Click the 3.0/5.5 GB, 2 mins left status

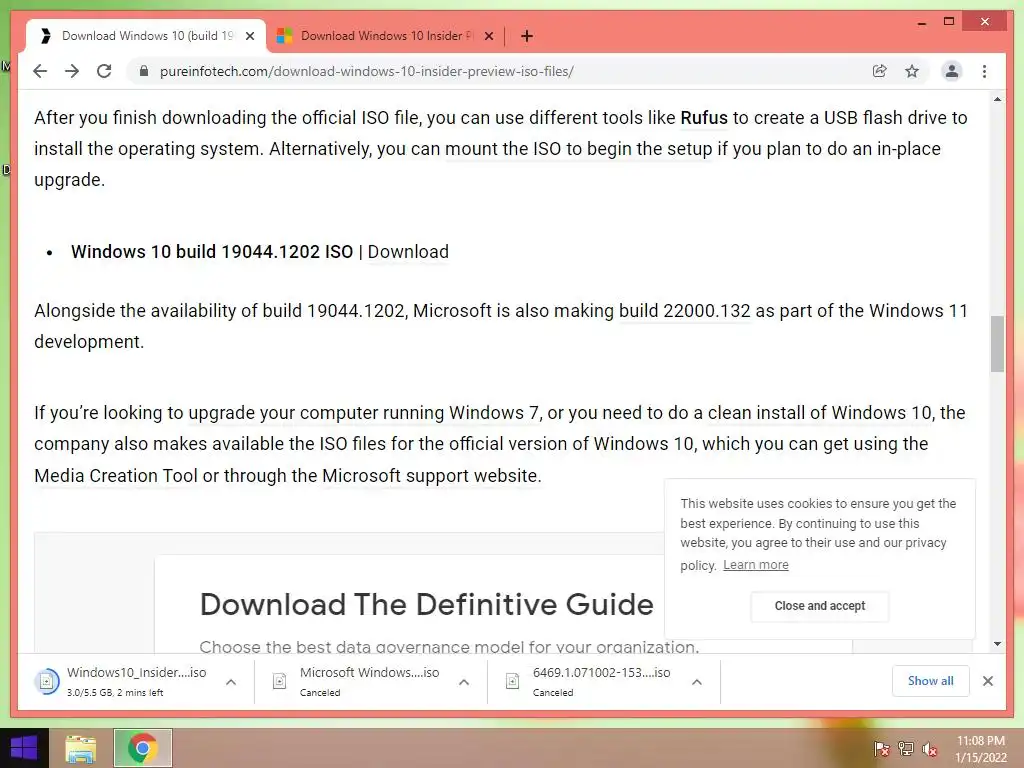tap(115, 693)
